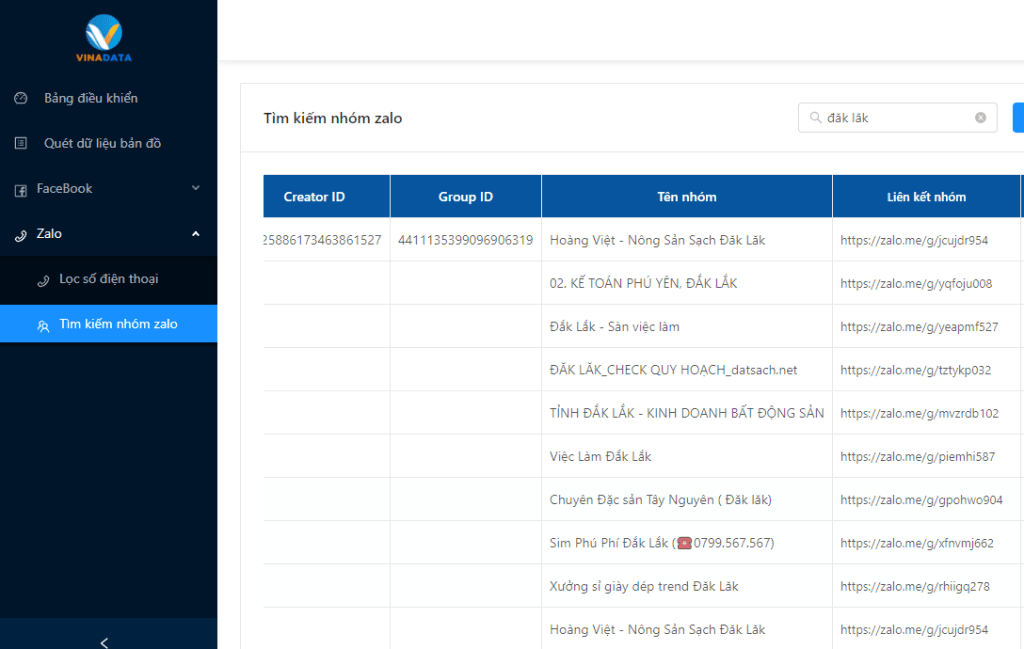Click the map data scan icon
The width and height of the screenshot is (1024, 649).
(x=21, y=143)
